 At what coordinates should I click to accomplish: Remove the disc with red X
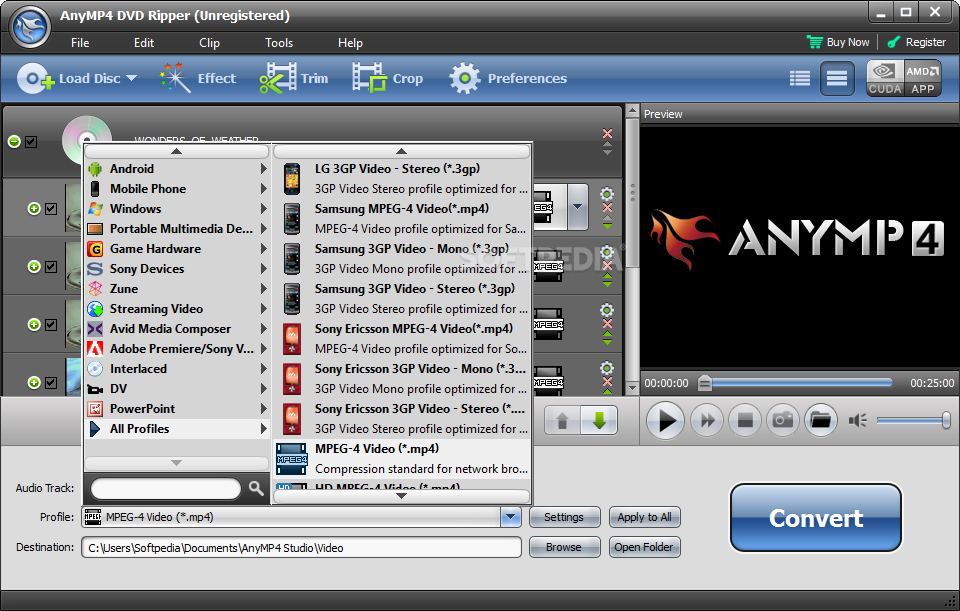607,133
